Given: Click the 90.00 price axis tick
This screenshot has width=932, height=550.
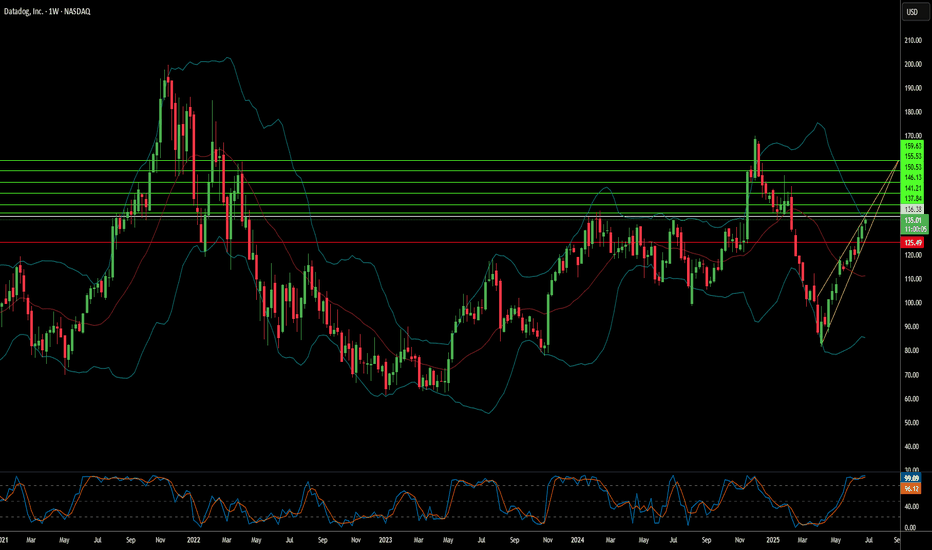Looking at the screenshot, I should [912, 326].
